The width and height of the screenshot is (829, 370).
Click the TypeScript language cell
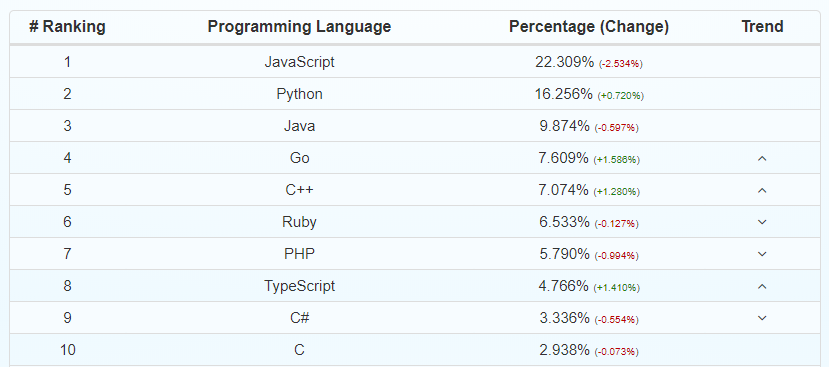coord(299,286)
